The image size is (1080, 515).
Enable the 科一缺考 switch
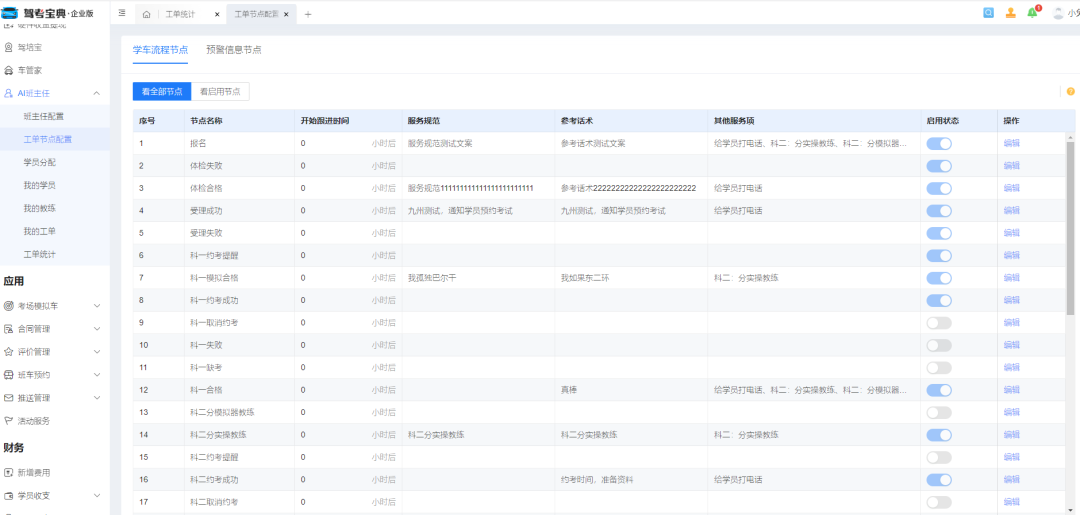(939, 368)
